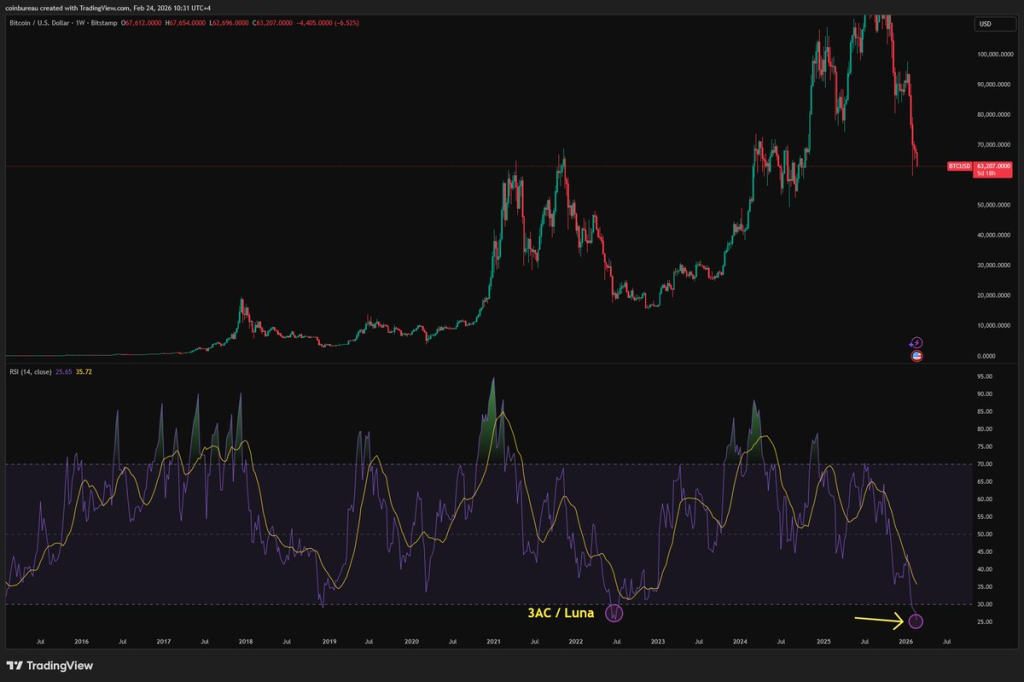The height and width of the screenshot is (682, 1024).
Task: Open the Bitcoin / U.S. Dollar symbol name
Action: (37, 22)
